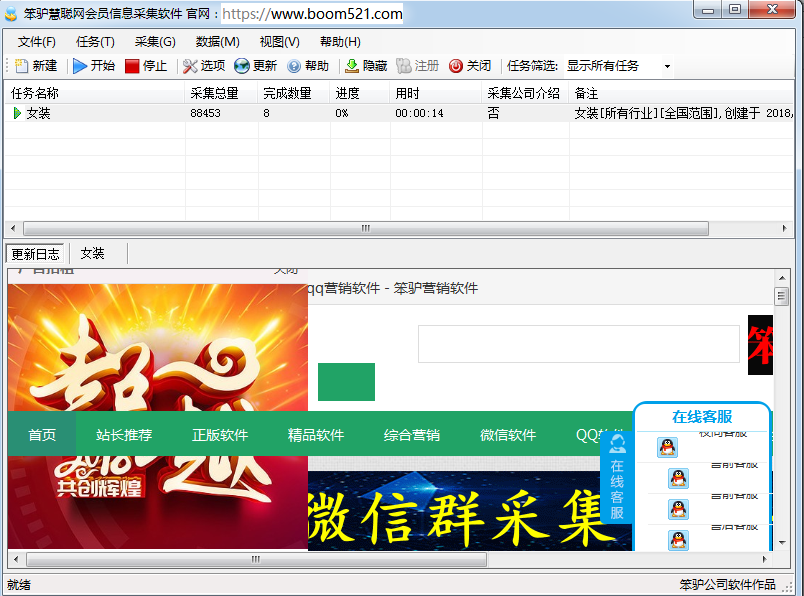The height and width of the screenshot is (596, 804).
Task: Click the red 关闭 power icon
Action: pyautogui.click(x=455, y=66)
